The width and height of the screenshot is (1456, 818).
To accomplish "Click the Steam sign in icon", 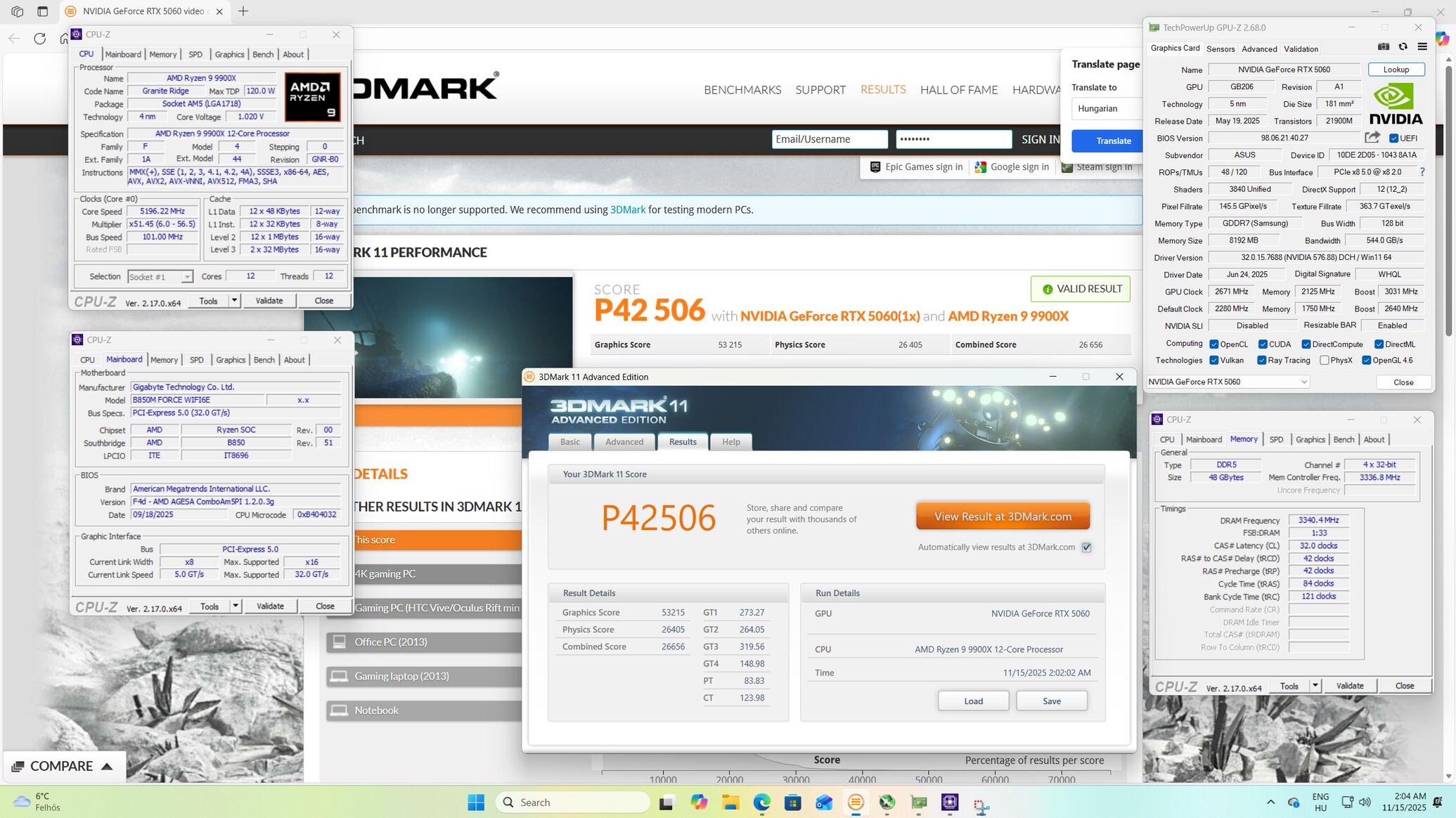I will pyautogui.click(x=1067, y=167).
